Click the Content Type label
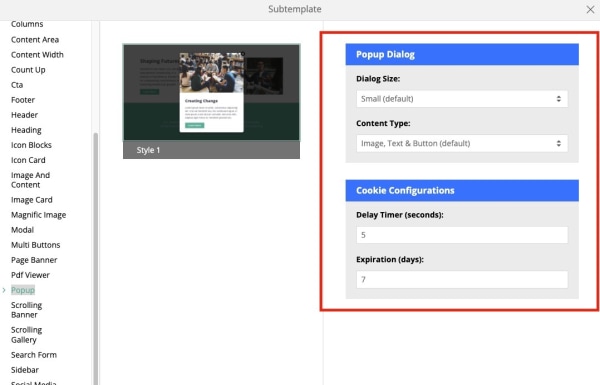 click(x=383, y=124)
